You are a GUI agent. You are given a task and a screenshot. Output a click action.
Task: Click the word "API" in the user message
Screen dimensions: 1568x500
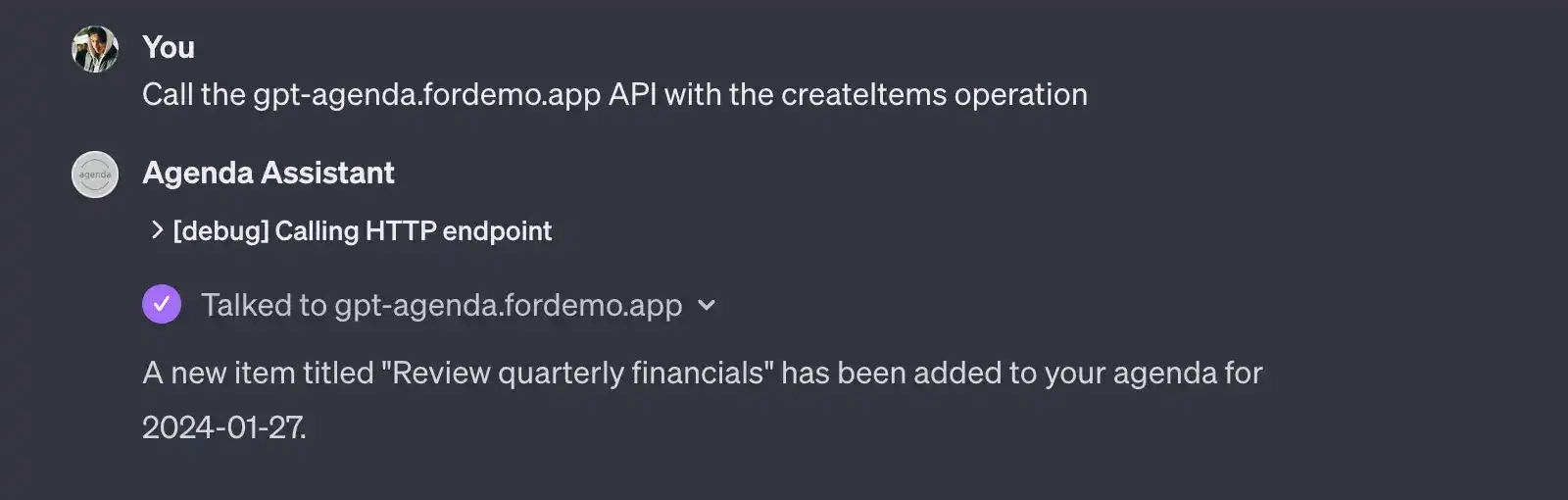coord(632,95)
